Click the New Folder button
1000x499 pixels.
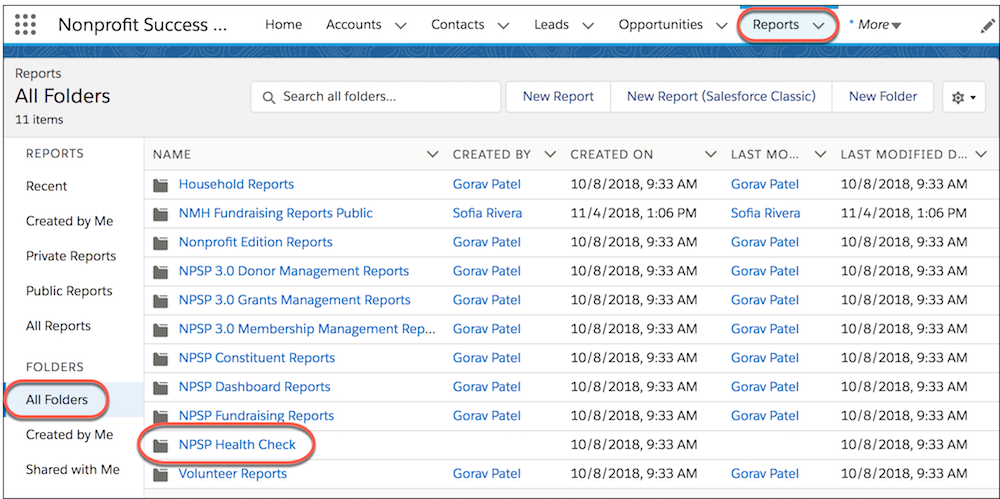pyautogui.click(x=883, y=96)
